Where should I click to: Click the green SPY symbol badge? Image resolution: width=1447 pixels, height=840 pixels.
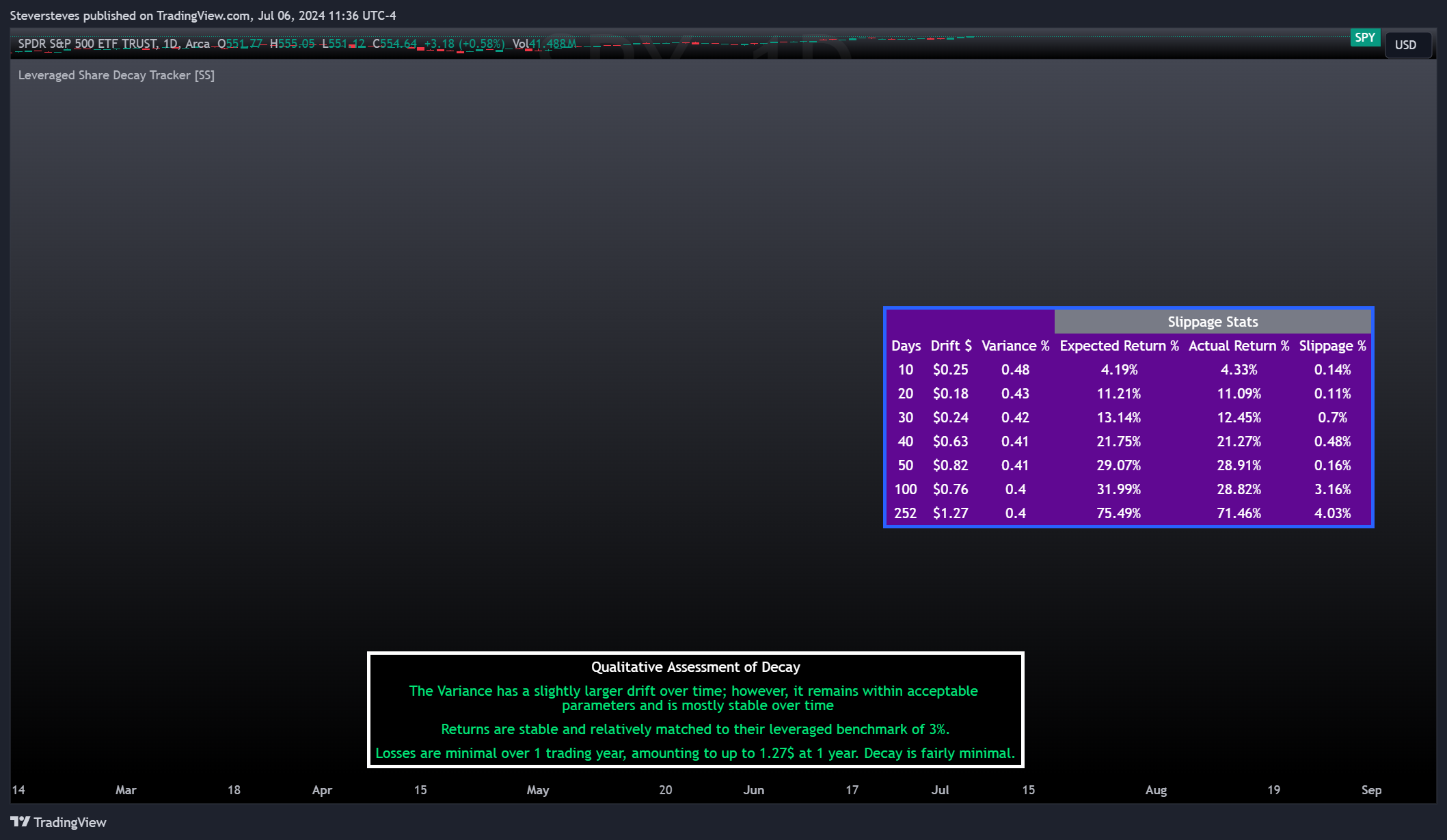coord(1365,38)
